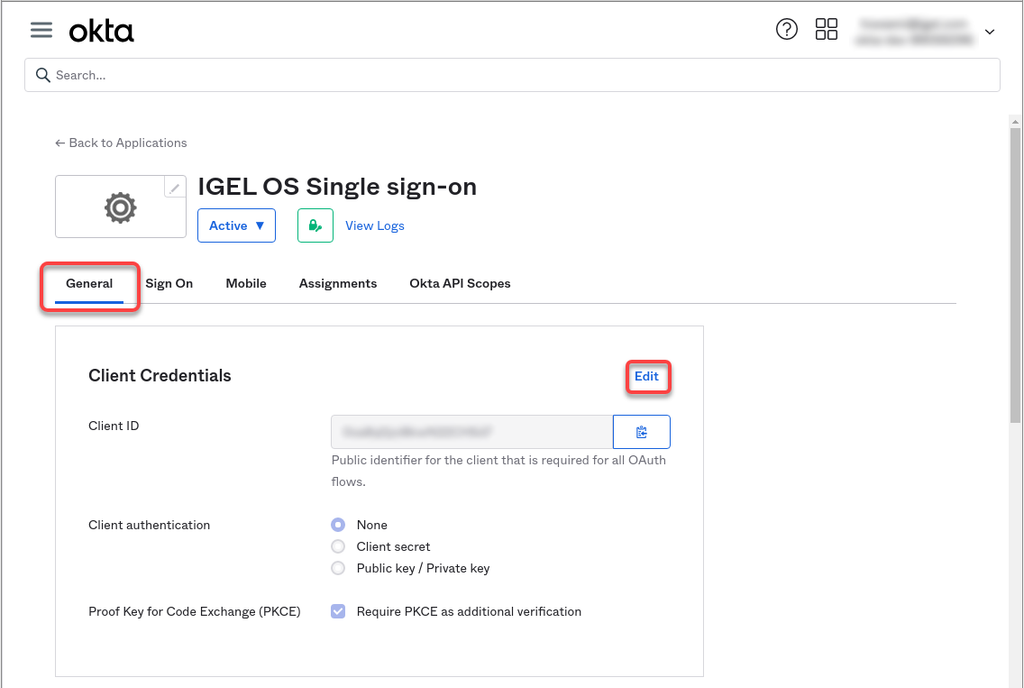Open the hamburger navigation menu

tap(41, 30)
